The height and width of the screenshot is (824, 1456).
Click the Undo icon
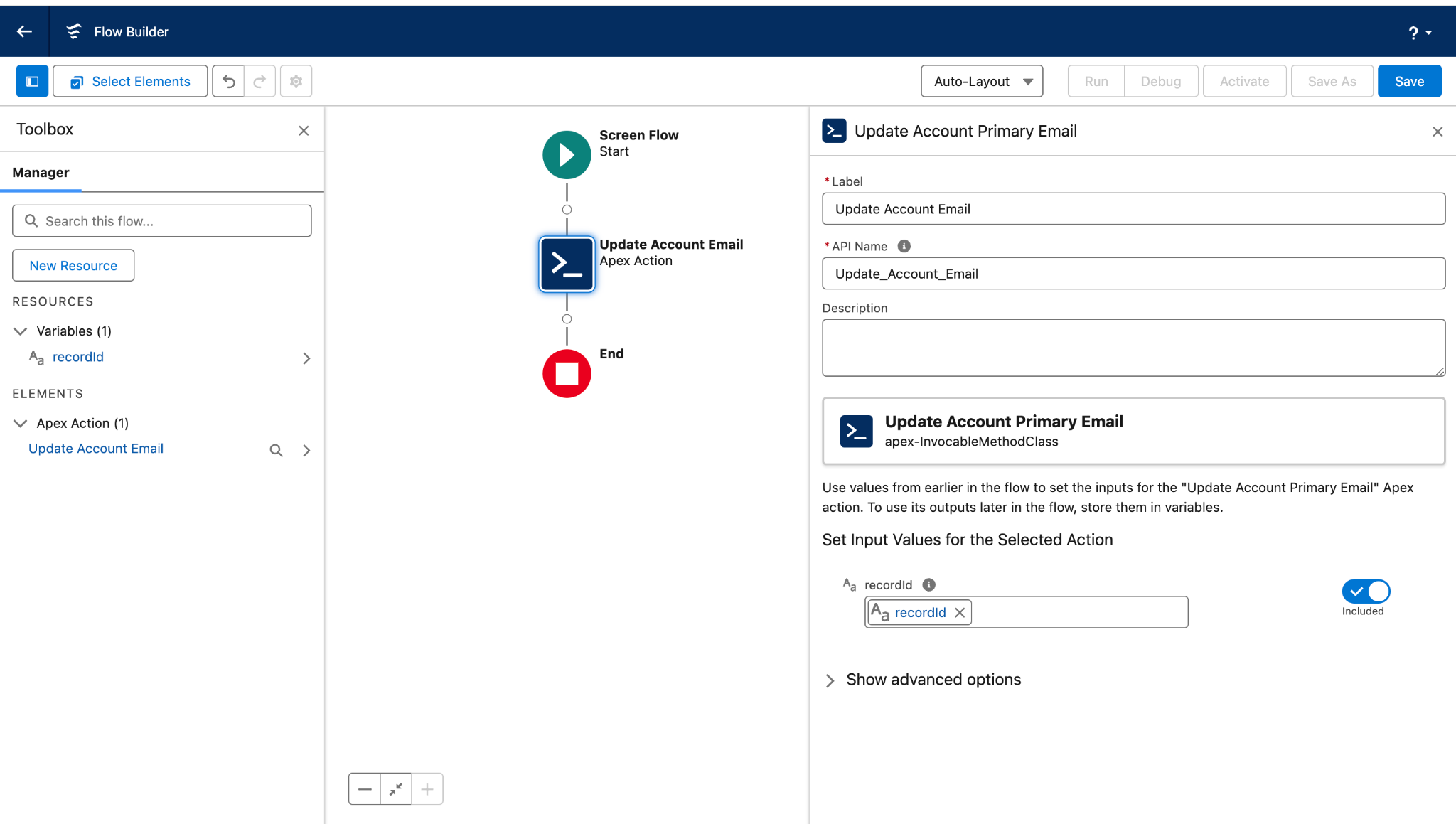tap(227, 81)
